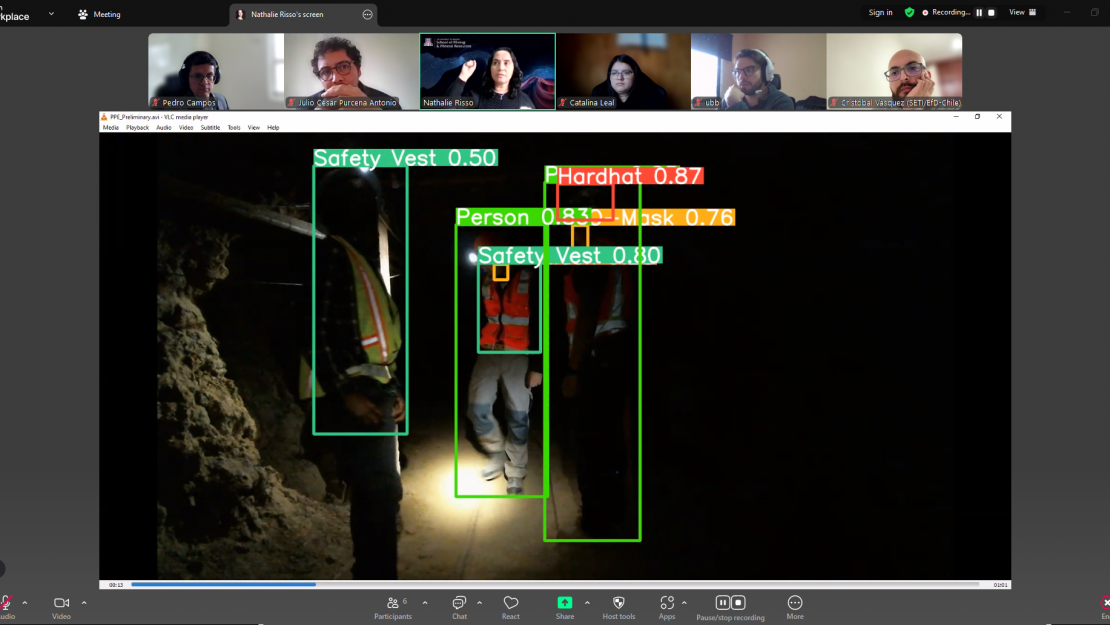Open Host tools shield menu
This screenshot has height=625, width=1110.
(619, 607)
